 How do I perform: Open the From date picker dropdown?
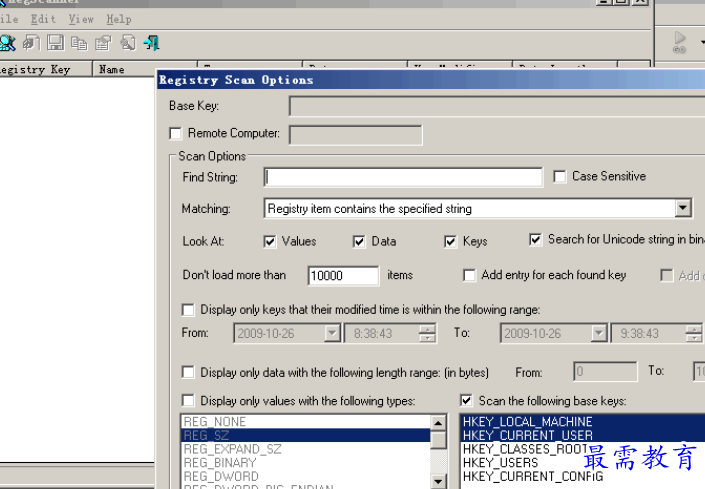click(332, 333)
